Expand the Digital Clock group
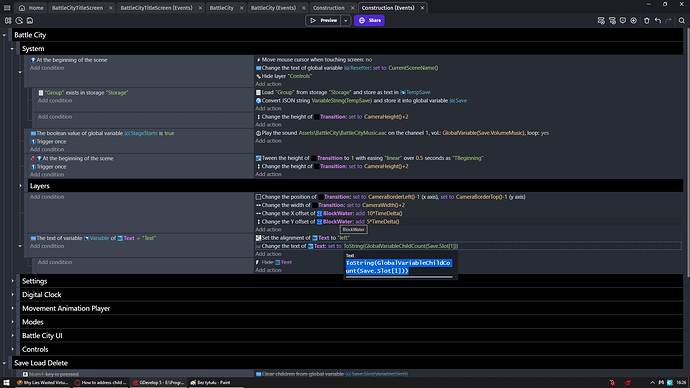Image resolution: width=690 pixels, height=388 pixels. click(x=12, y=294)
